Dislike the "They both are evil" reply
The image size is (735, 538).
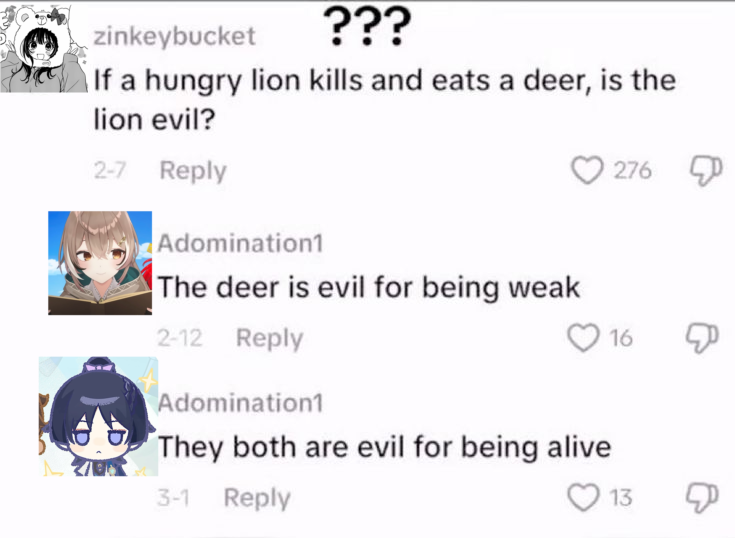702,498
